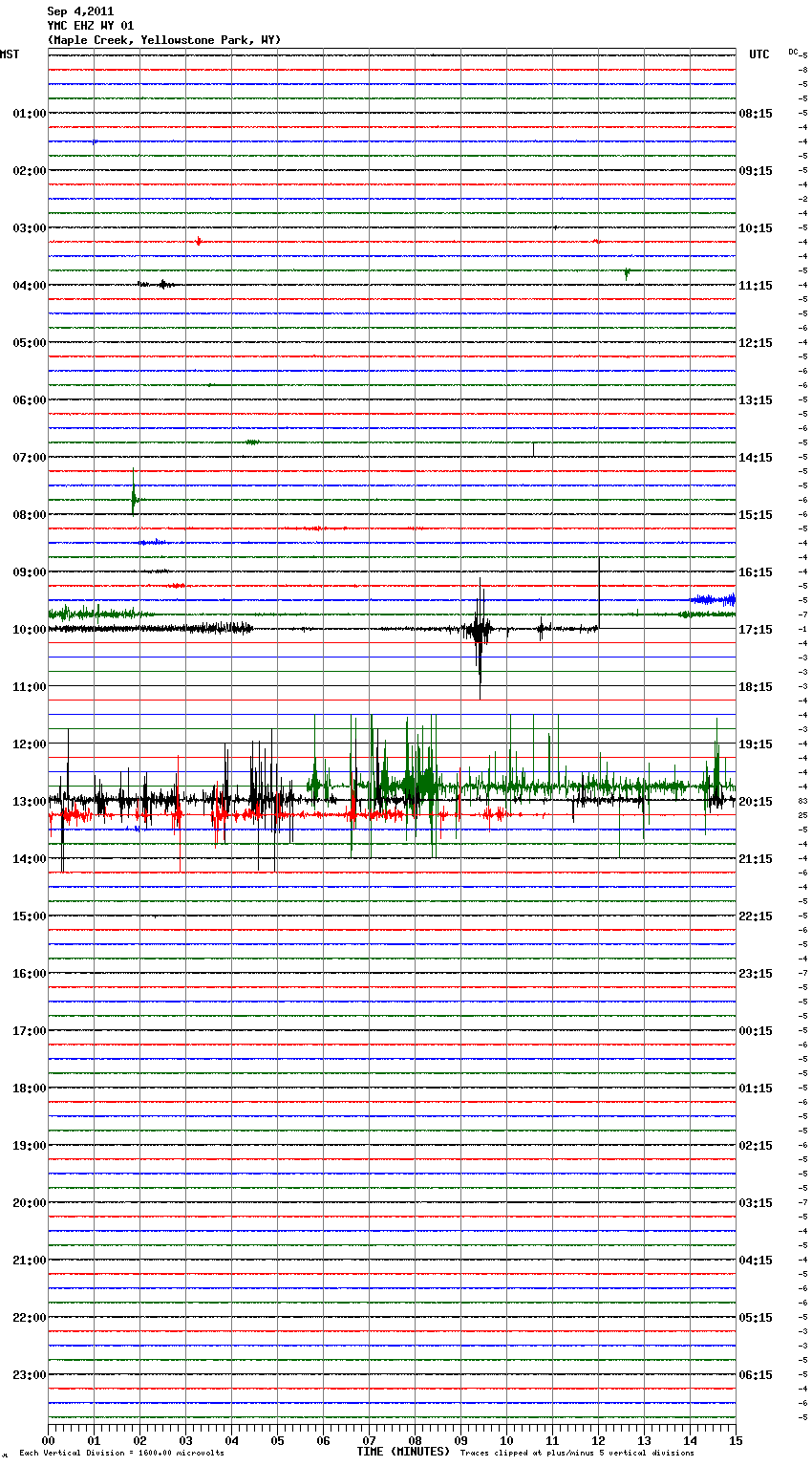Click the "MST" time zone header
Screen dimensions: 812x1466
tap(10, 54)
